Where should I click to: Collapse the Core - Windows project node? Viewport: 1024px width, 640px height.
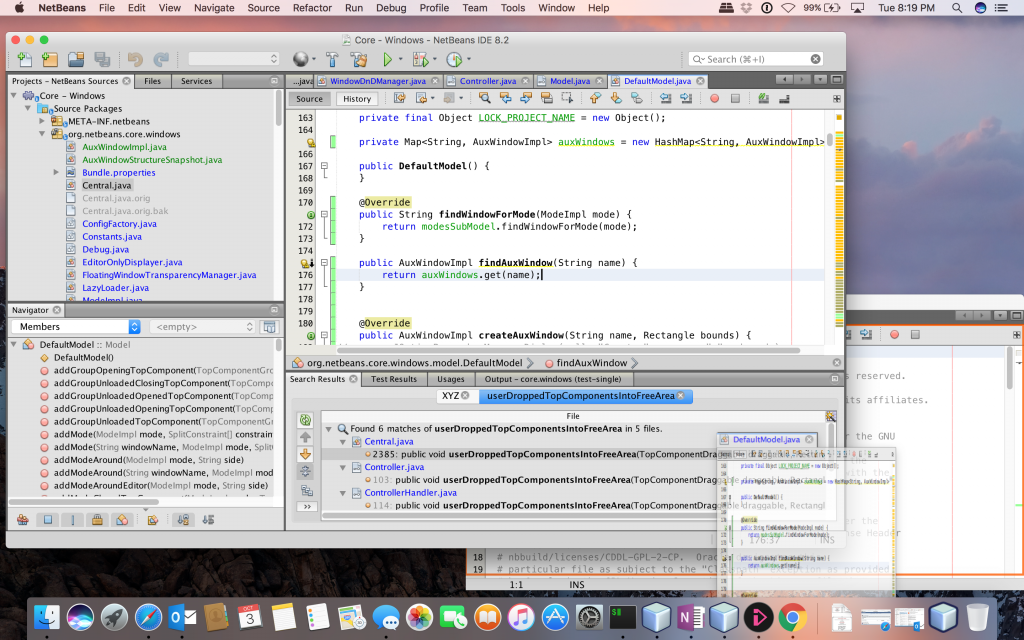14,95
